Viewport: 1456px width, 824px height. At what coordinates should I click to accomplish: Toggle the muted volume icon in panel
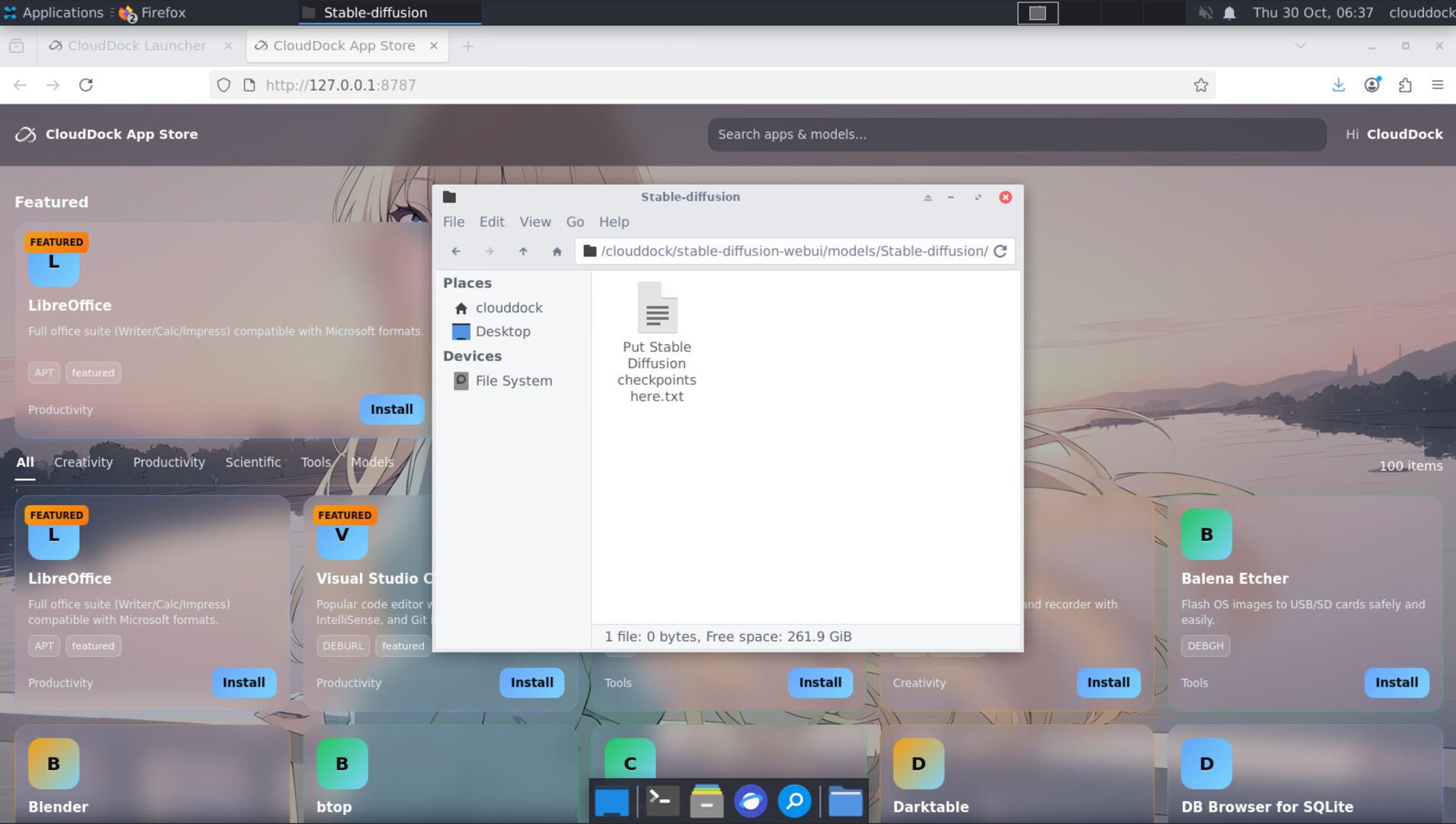pyautogui.click(x=1205, y=12)
